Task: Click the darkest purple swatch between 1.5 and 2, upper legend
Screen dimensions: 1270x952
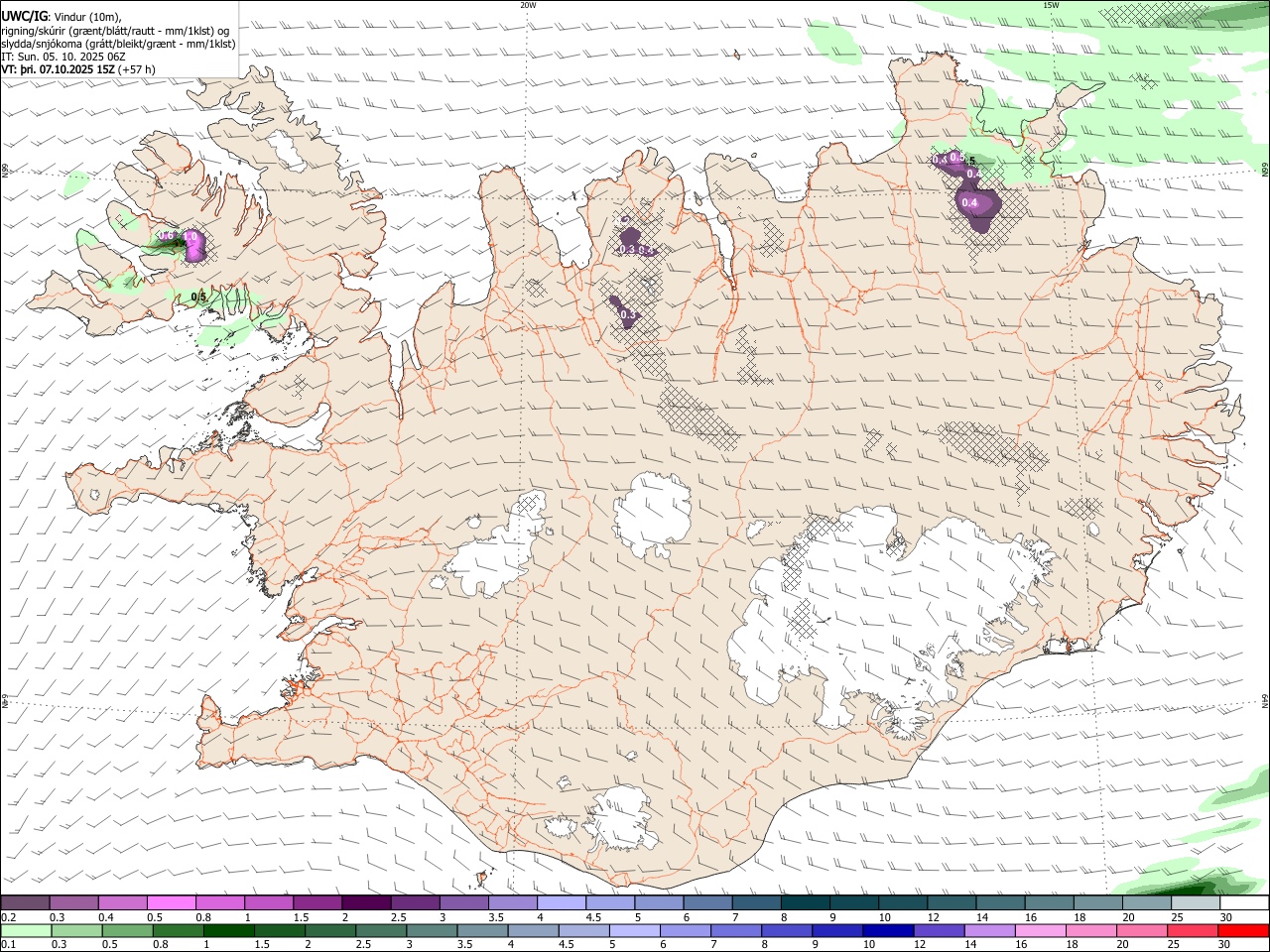Action: coord(366,903)
